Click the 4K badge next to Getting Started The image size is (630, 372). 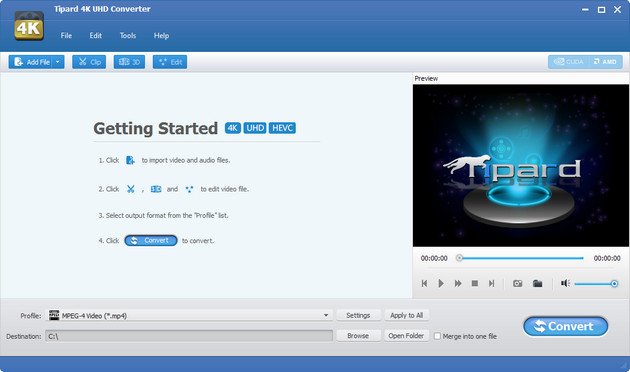(x=233, y=128)
